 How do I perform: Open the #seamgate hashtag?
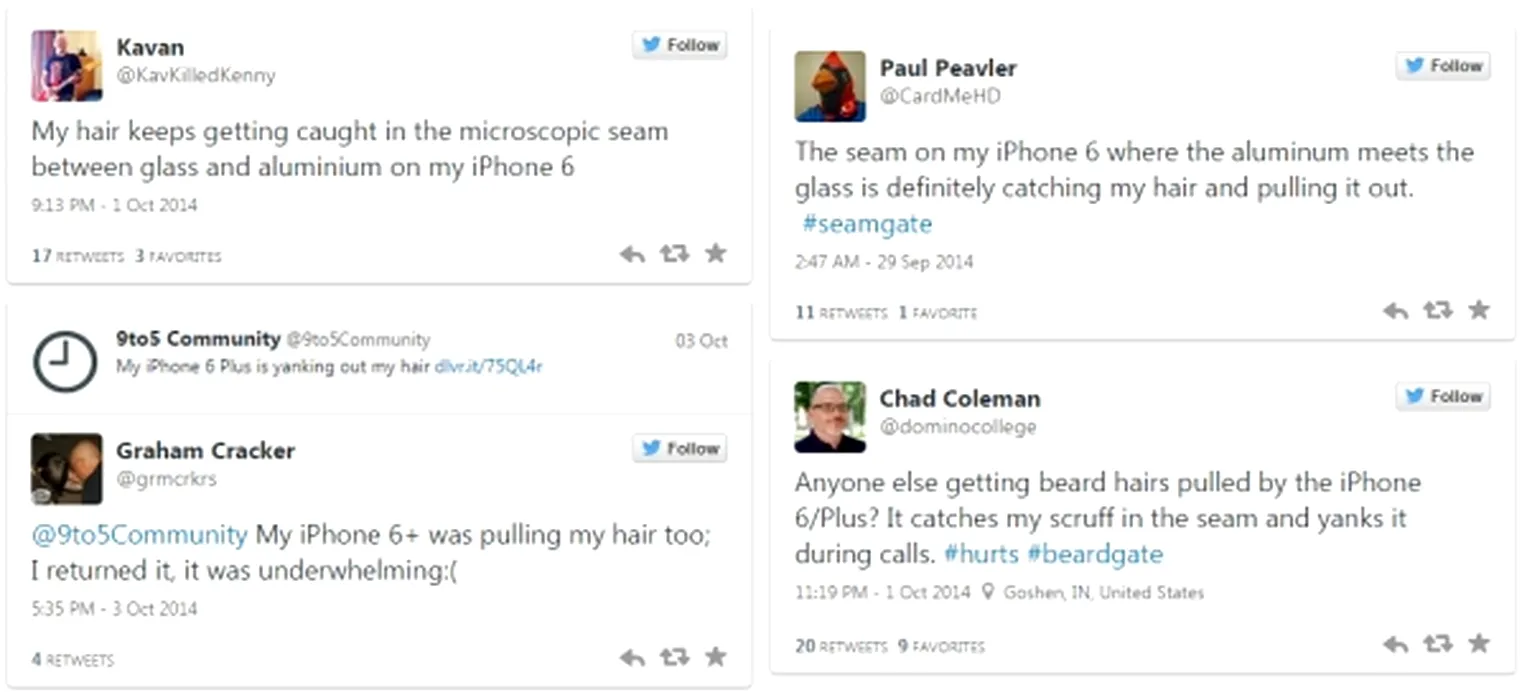coord(867,224)
